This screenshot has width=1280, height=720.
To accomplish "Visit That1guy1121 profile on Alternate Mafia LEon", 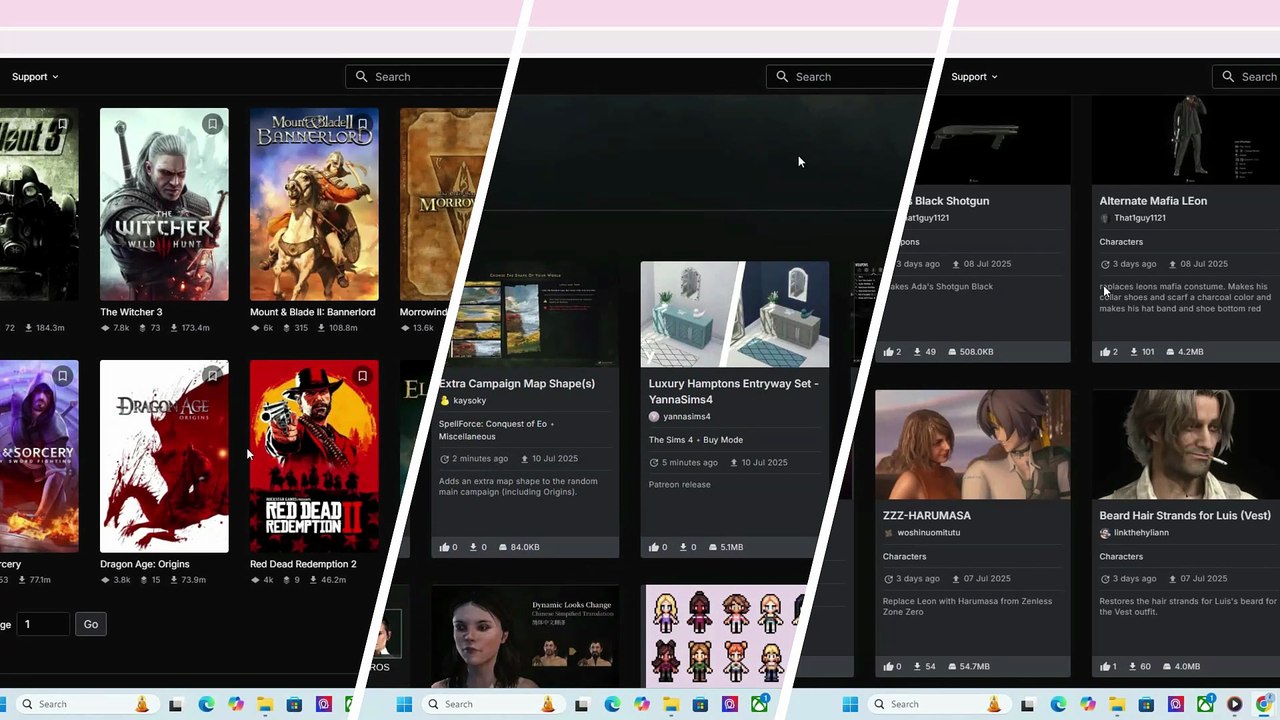I will tap(1140, 218).
